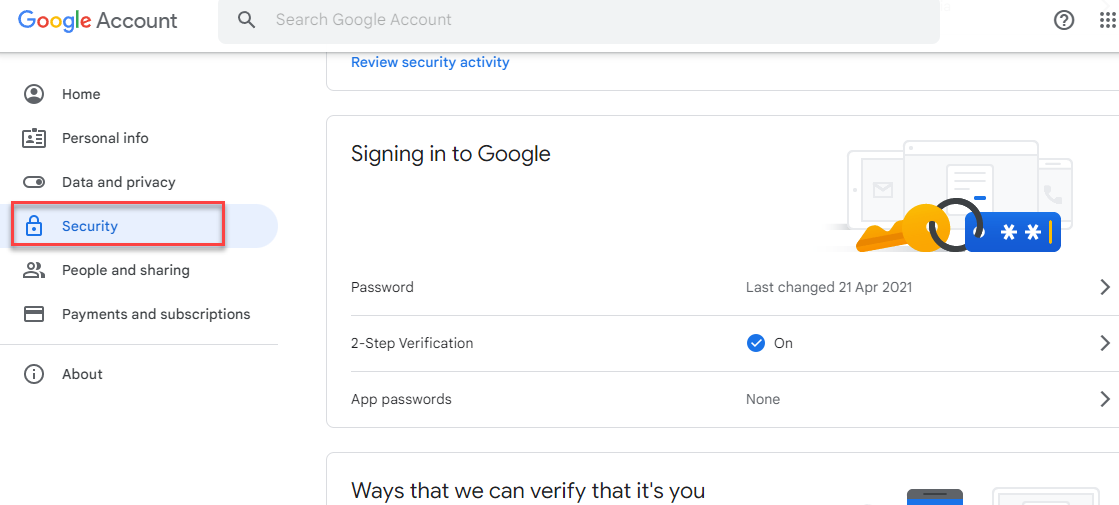Expand the 2-Step Verification row chevron
The width and height of the screenshot is (1119, 505).
(x=1105, y=343)
